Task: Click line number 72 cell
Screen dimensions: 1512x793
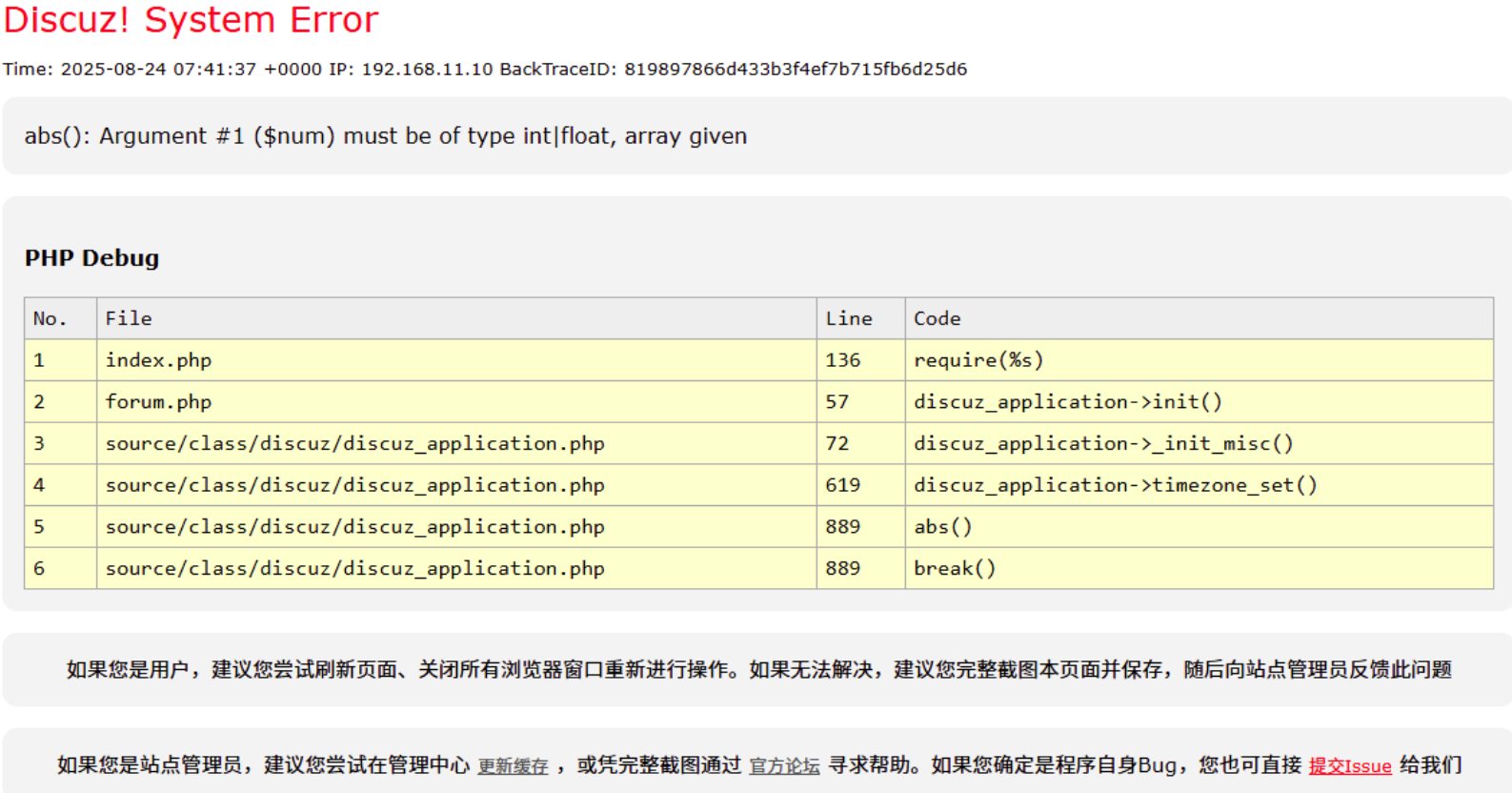Action: 860,443
